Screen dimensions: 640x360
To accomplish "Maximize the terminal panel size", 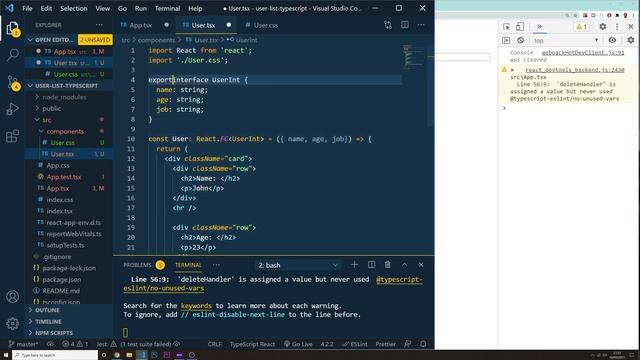I will tap(404, 264).
